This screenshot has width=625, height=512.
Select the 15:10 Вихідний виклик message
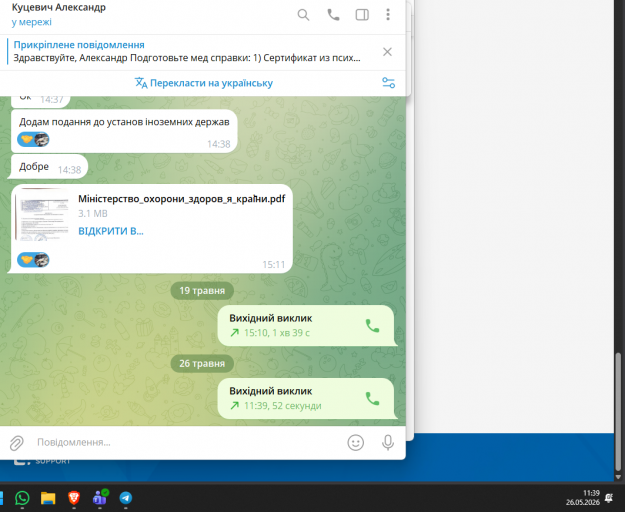pyautogui.click(x=306, y=326)
